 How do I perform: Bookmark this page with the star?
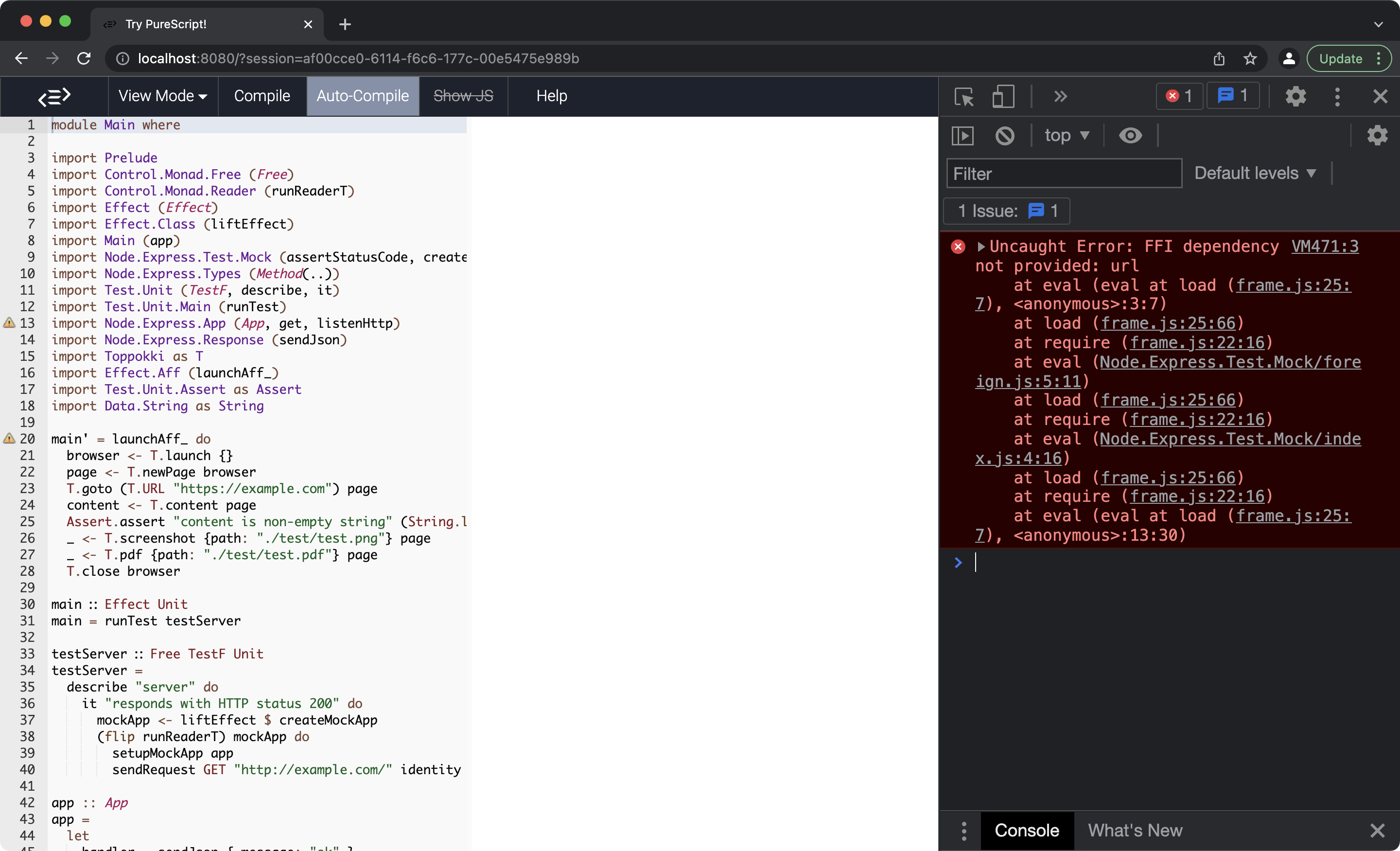1250,58
